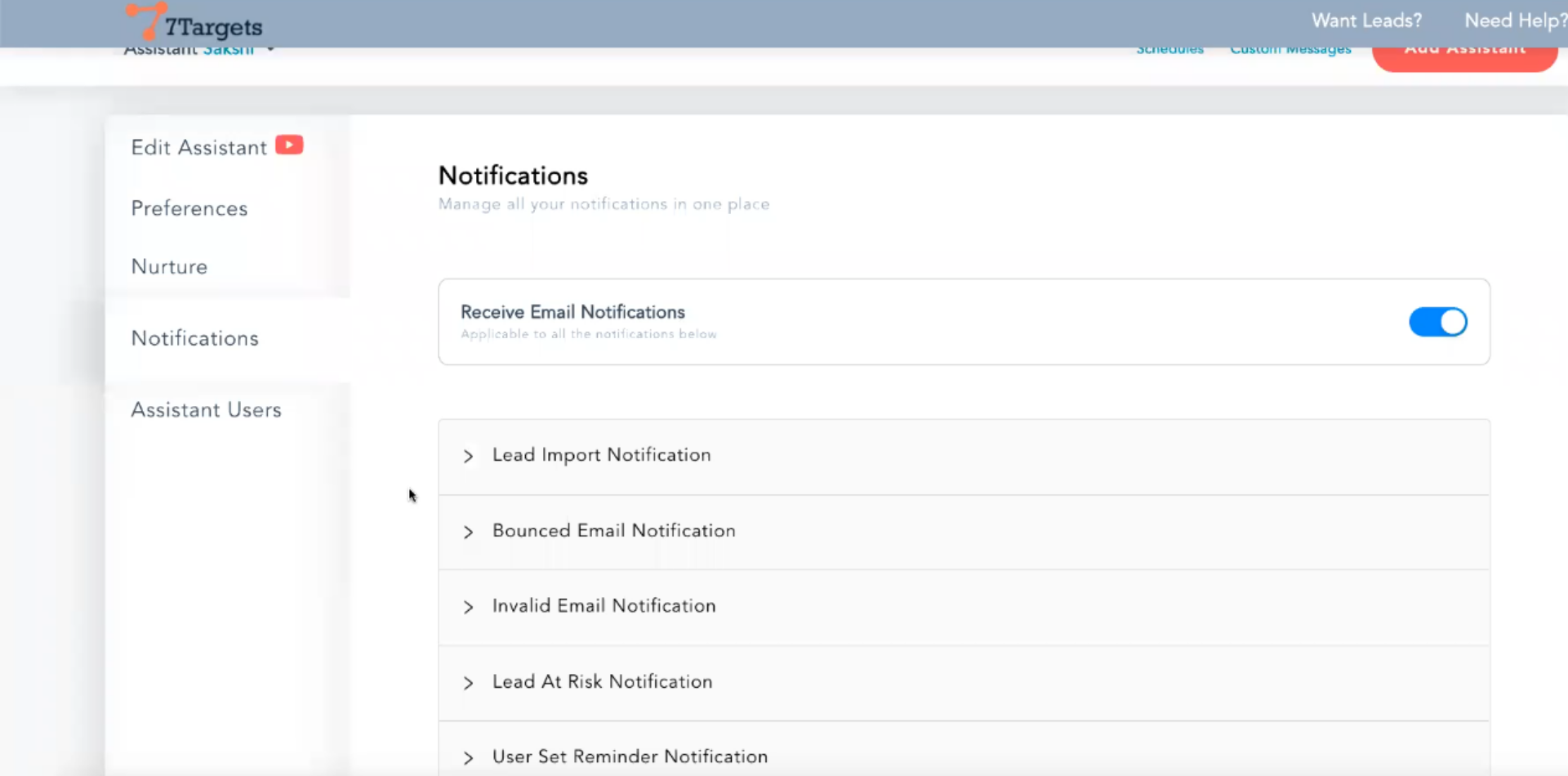Image resolution: width=1568 pixels, height=776 pixels.
Task: Open Preferences in the sidebar
Action: click(189, 209)
